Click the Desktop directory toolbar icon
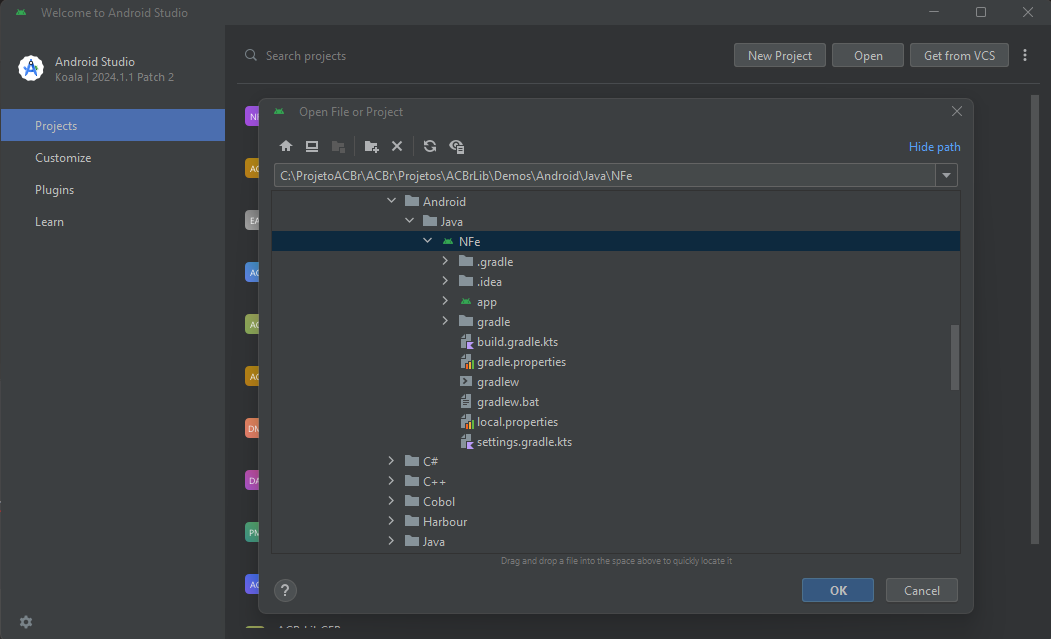 [x=312, y=146]
